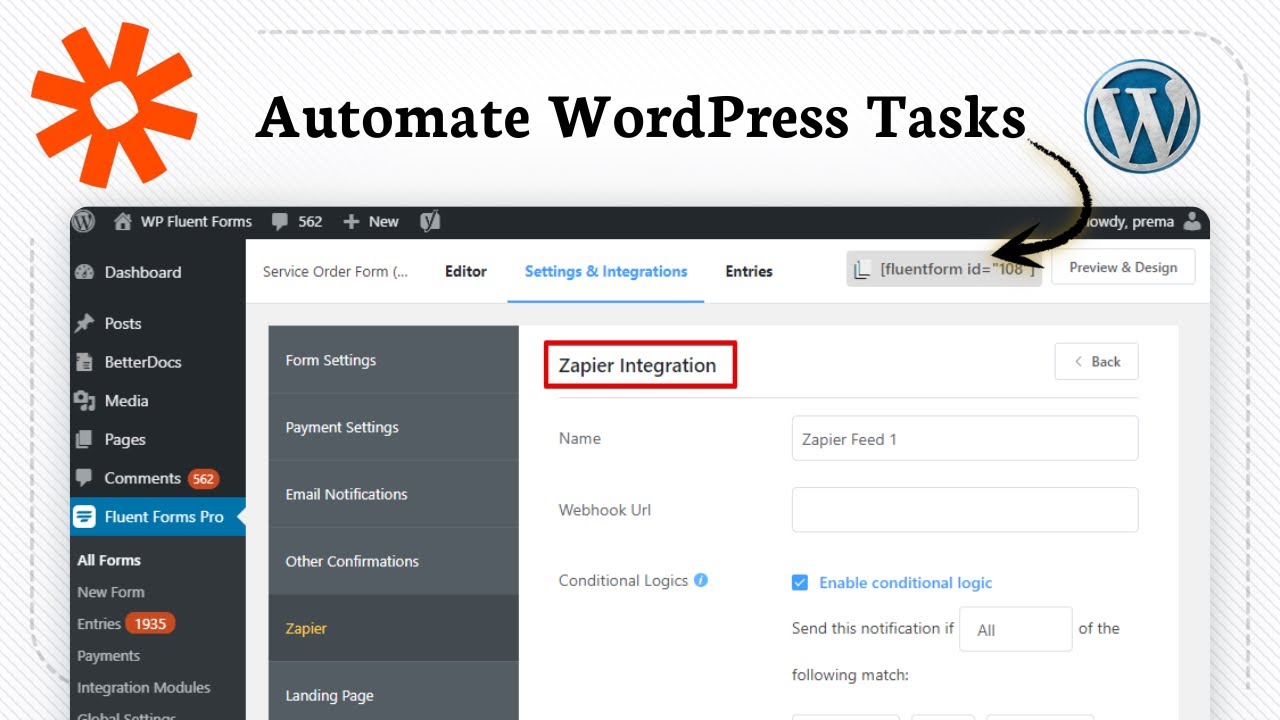Open Integration Modules submenu link
Screen dimensions: 1280x720
point(144,688)
